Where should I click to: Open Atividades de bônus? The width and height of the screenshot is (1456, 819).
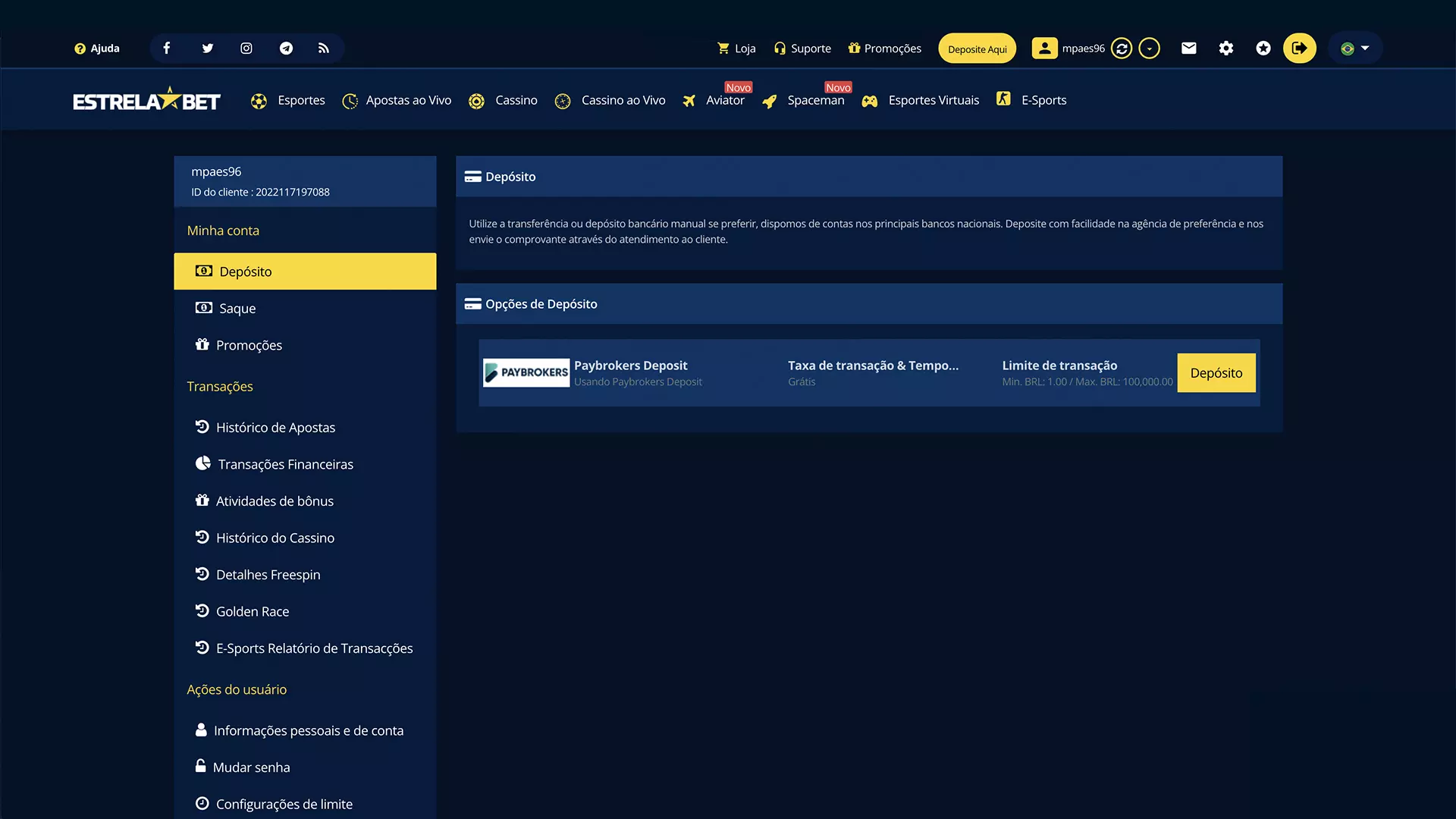[x=305, y=501]
